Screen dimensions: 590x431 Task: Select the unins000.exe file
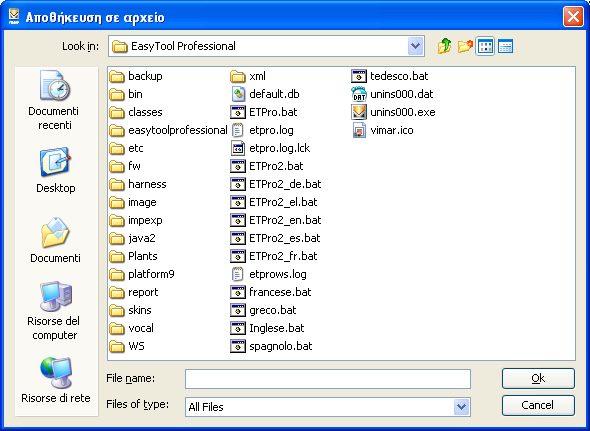tap(393, 112)
